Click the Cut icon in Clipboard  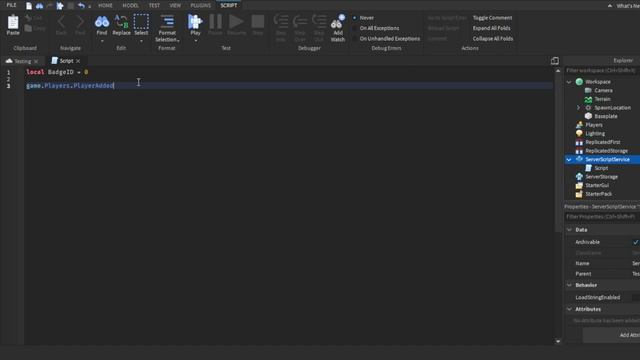pyautogui.click(x=28, y=18)
